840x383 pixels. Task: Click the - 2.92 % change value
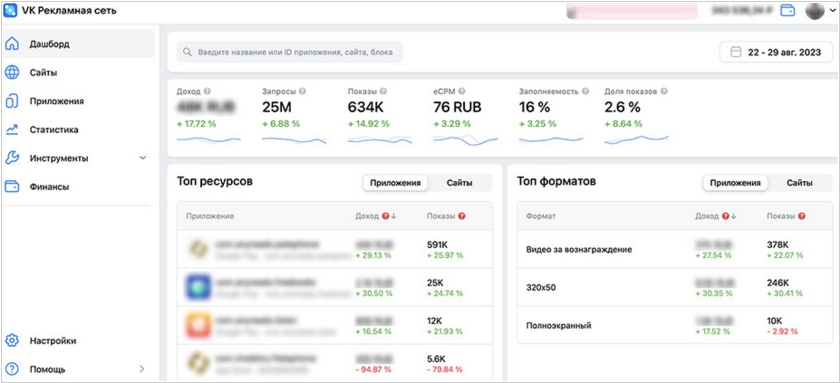[x=783, y=332]
